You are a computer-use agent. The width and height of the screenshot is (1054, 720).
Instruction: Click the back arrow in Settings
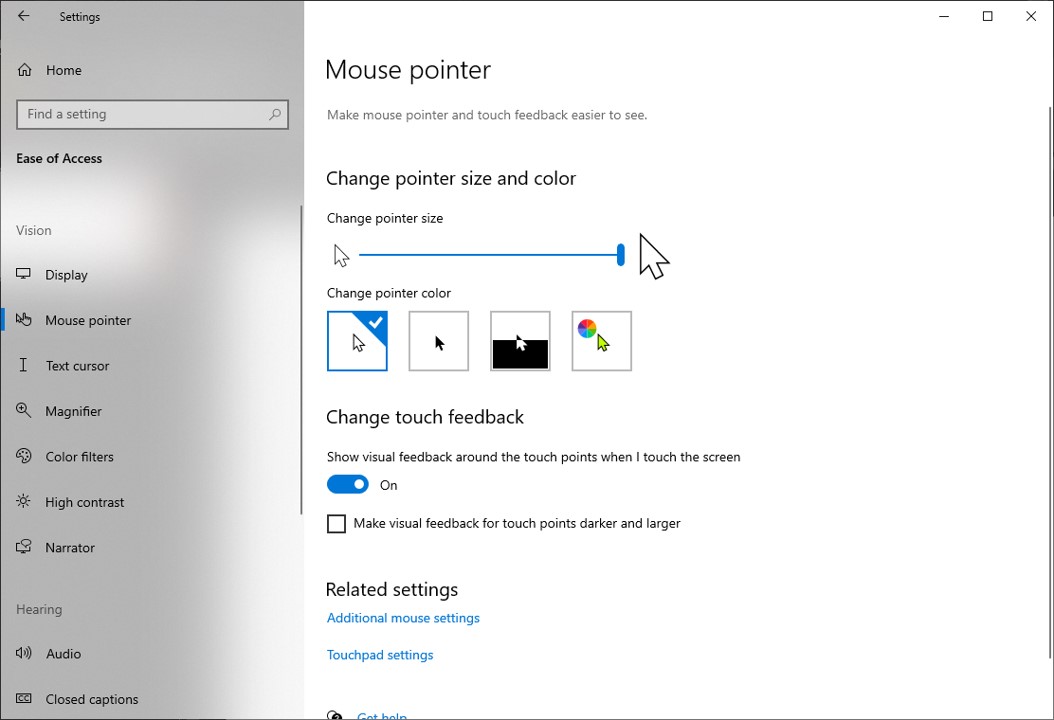[x=24, y=17]
